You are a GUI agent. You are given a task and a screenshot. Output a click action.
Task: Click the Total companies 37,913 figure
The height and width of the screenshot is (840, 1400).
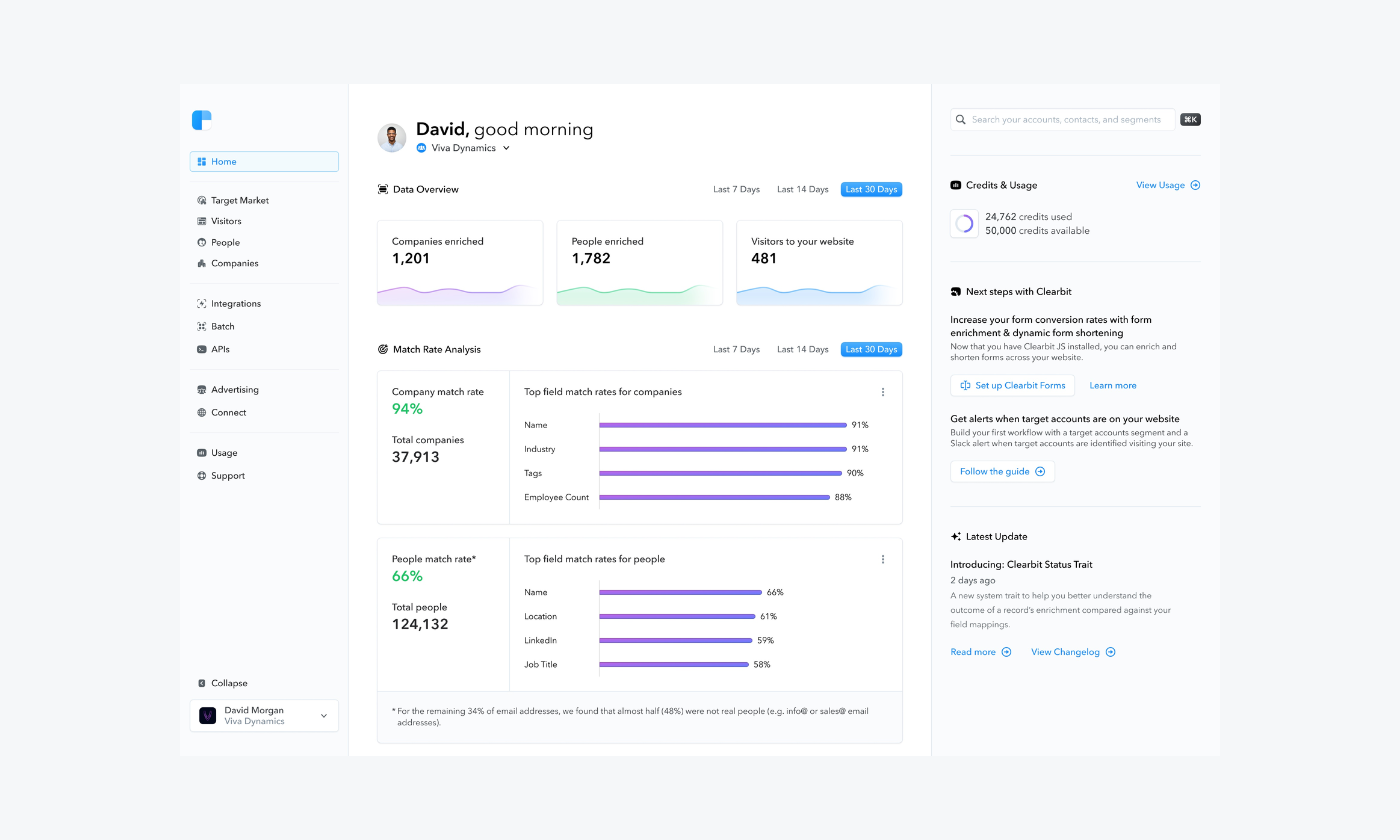point(415,457)
